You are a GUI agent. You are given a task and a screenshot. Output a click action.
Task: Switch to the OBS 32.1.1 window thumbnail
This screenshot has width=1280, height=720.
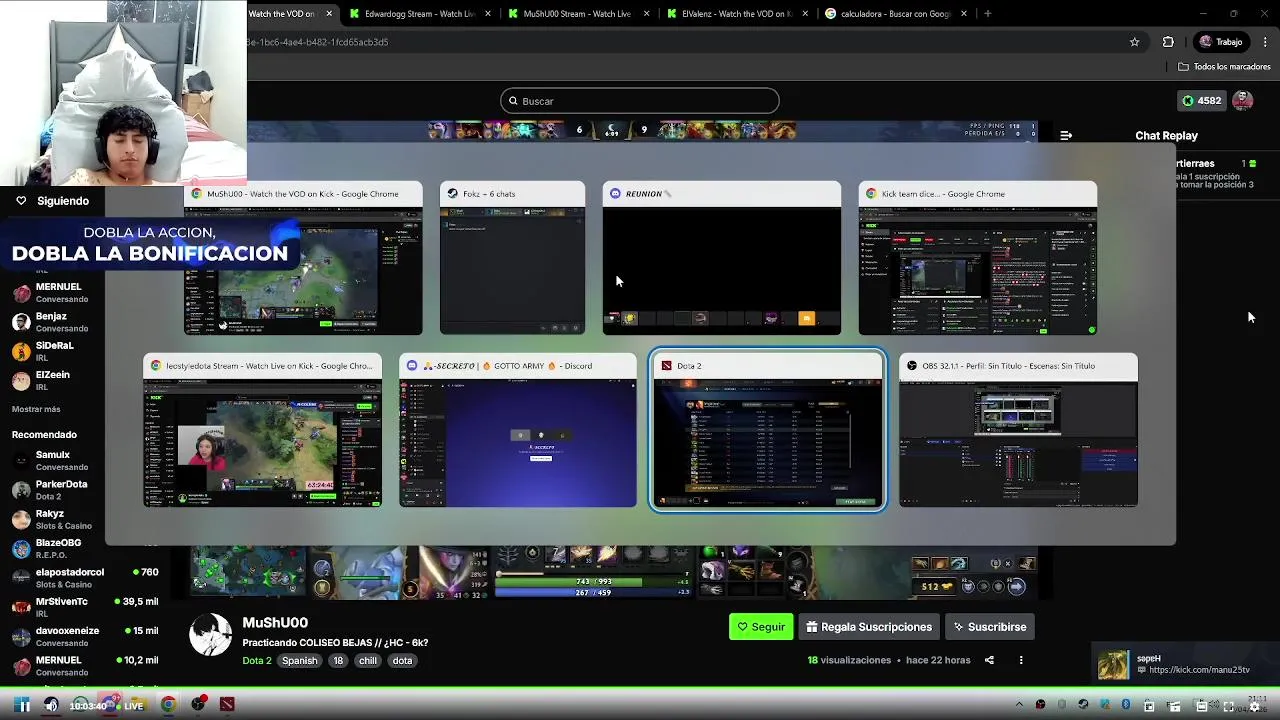point(1018,430)
